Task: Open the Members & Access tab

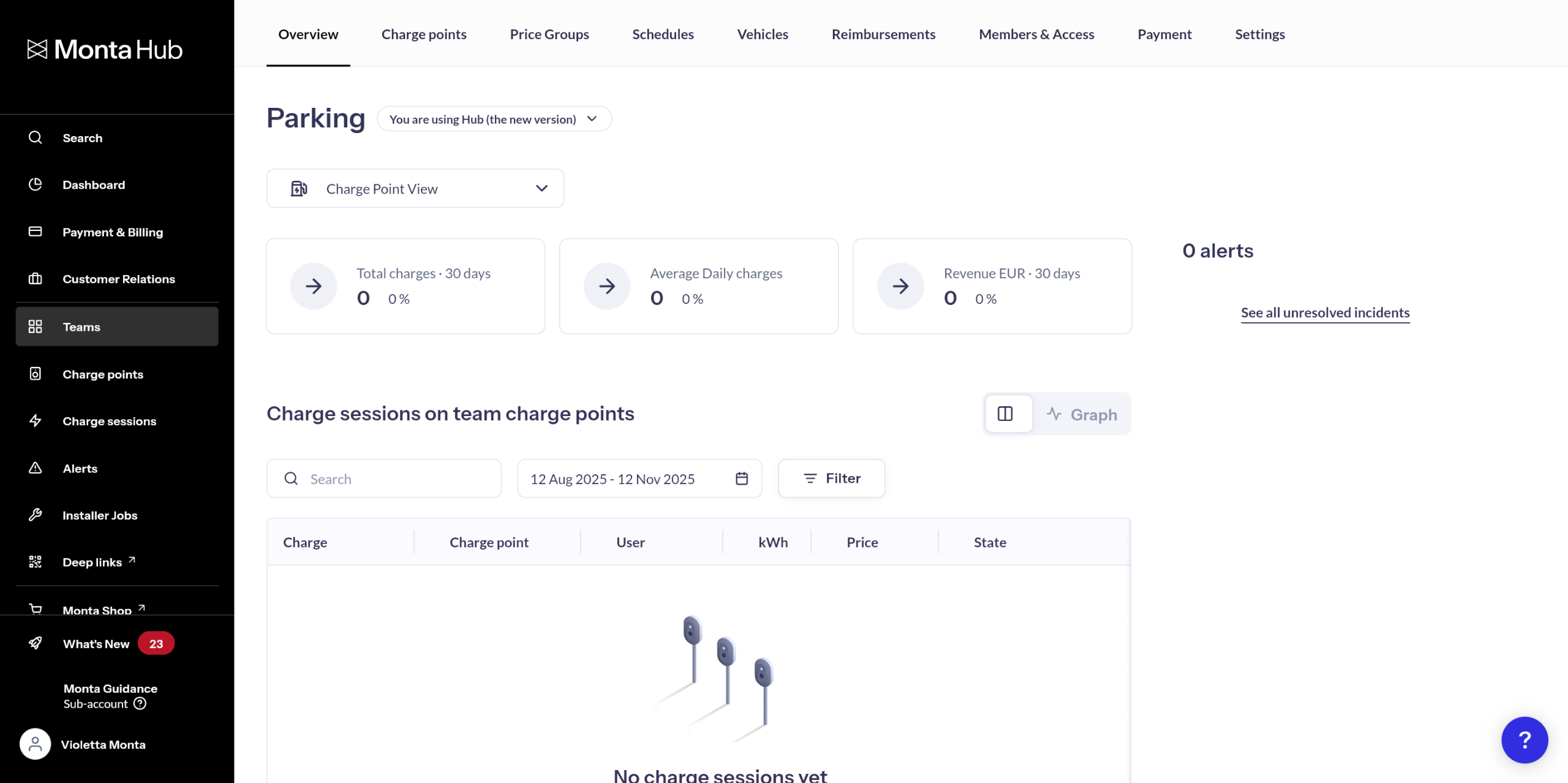Action: [1036, 34]
